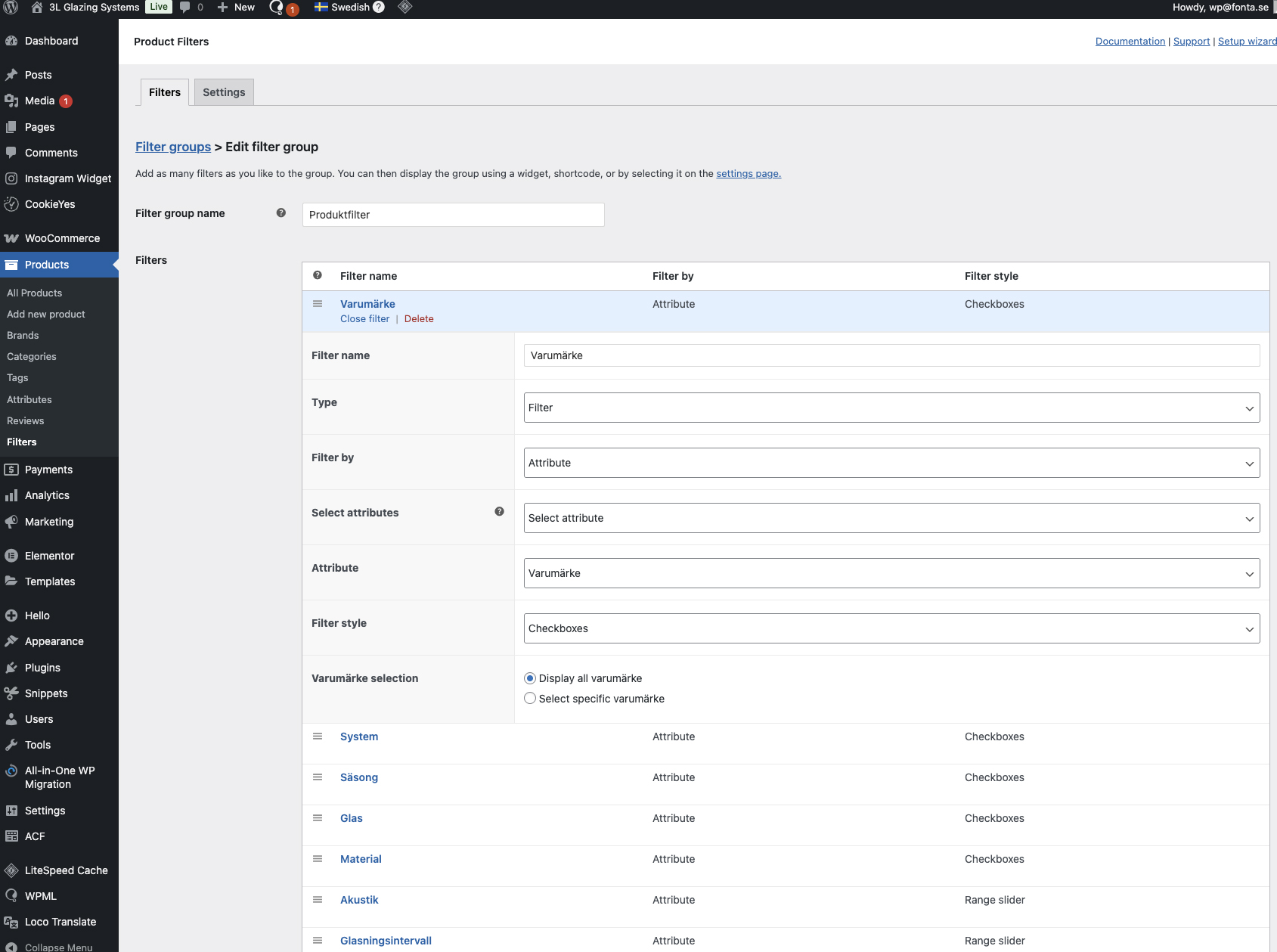Click the drag handle of Varumärke row

[x=318, y=304]
